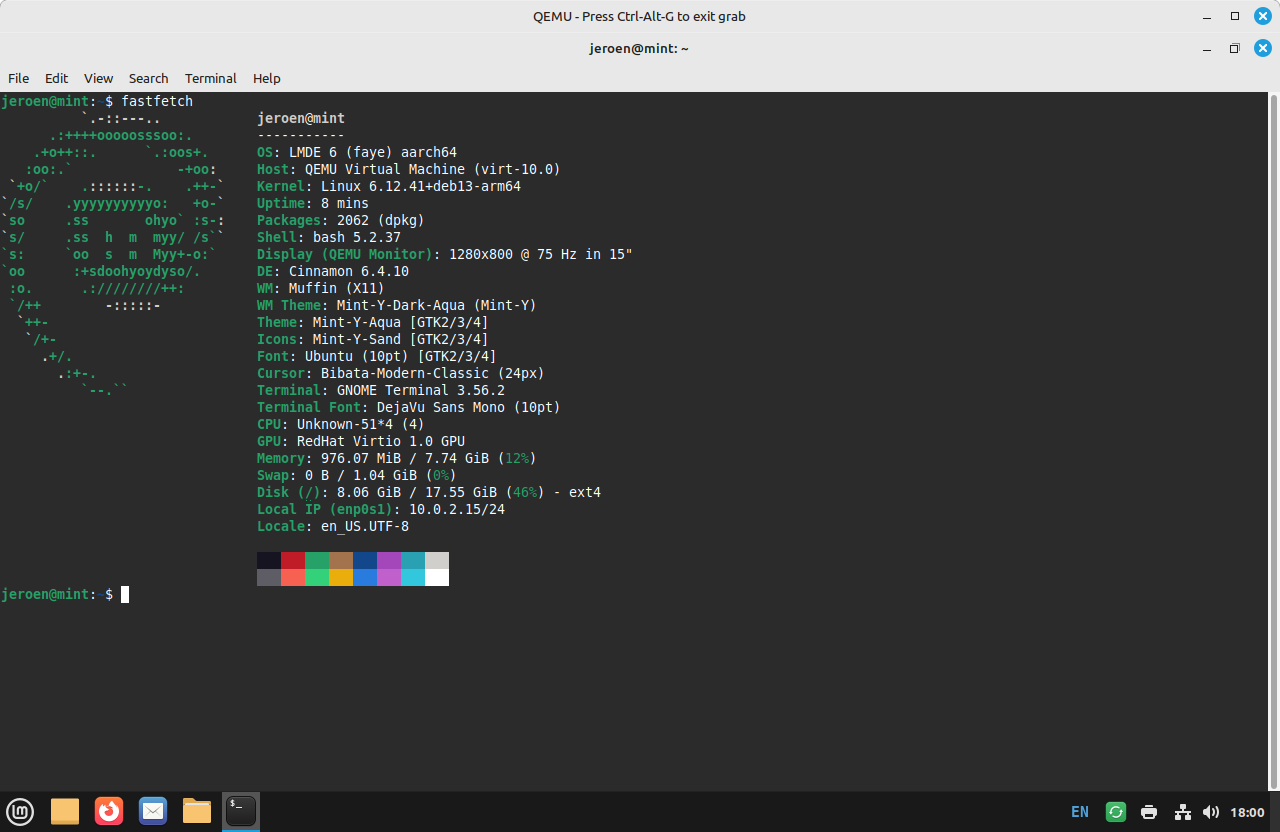Click the 'Theme: Mint-Y-Aqua' line

coord(373,322)
